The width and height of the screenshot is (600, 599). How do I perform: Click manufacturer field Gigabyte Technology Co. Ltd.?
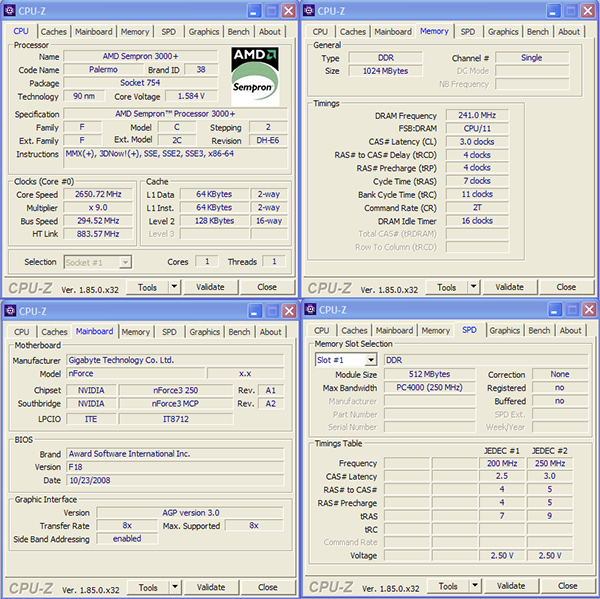pos(175,360)
